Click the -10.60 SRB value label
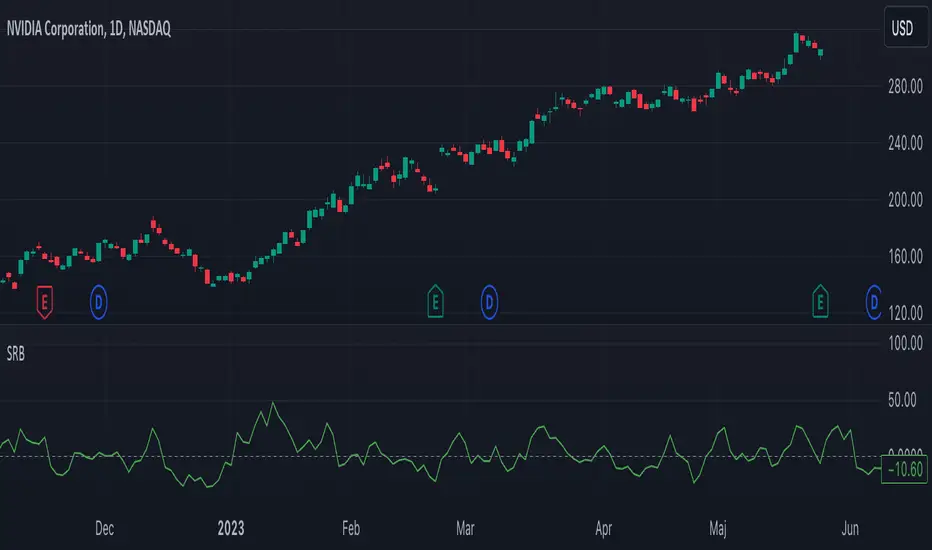Screen dimensions: 932x550 904,470
